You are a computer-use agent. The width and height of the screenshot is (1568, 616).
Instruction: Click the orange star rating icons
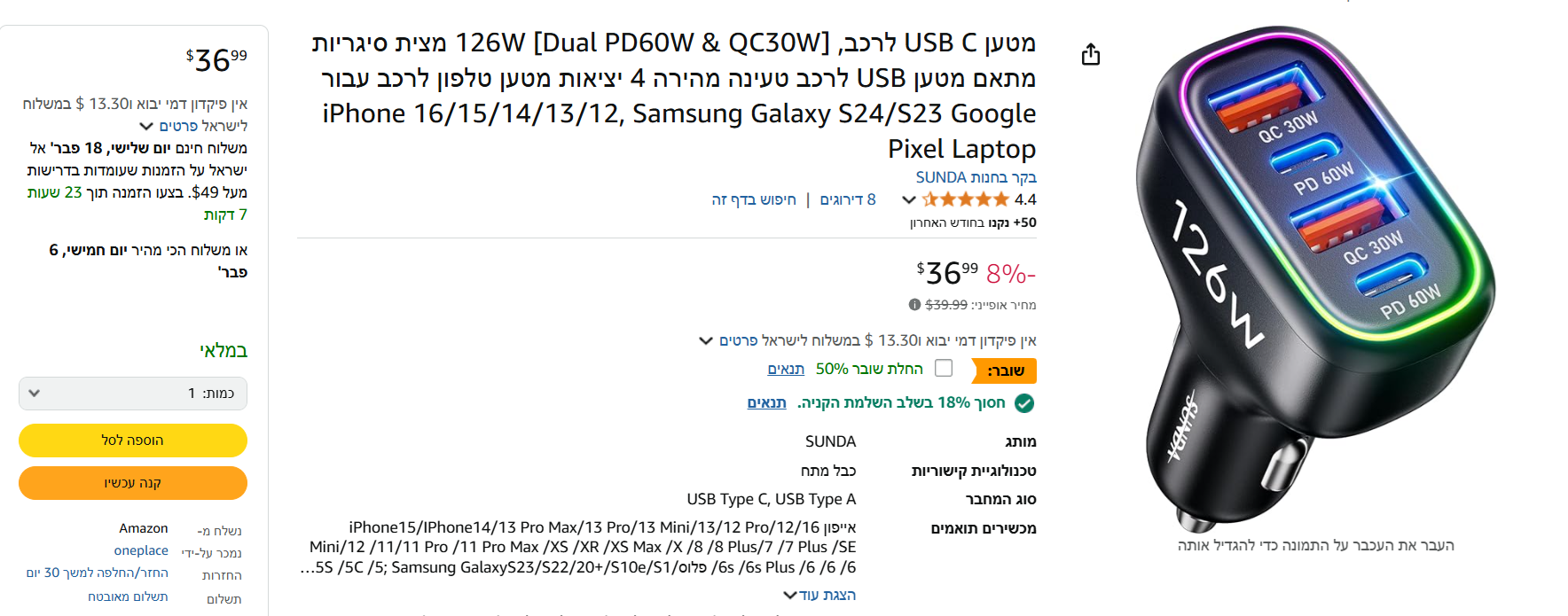click(x=965, y=199)
